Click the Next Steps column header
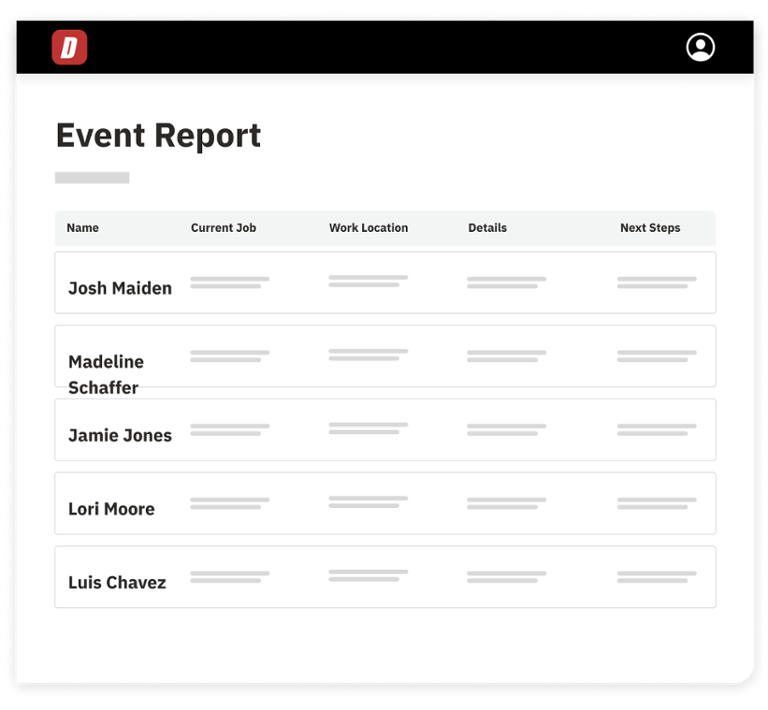Screen dimensions: 768x710 pyautogui.click(x=649, y=228)
